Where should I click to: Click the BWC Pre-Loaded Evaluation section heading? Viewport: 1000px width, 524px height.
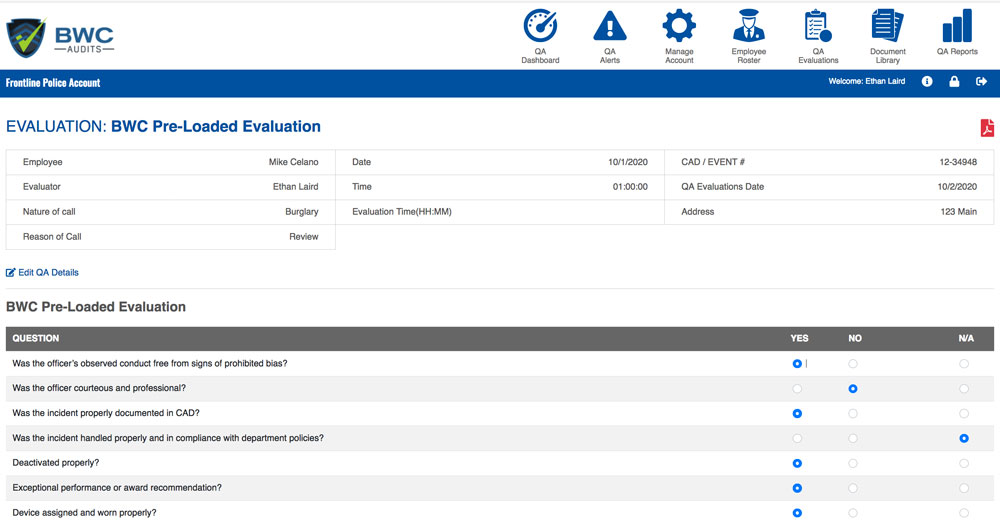pos(96,307)
